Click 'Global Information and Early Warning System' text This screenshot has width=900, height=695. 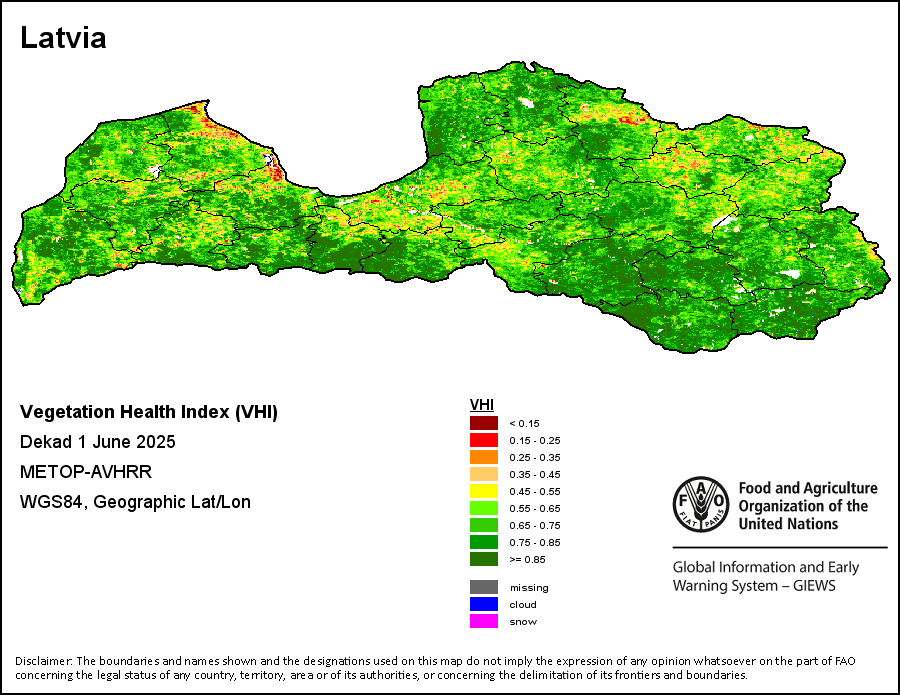tap(766, 576)
